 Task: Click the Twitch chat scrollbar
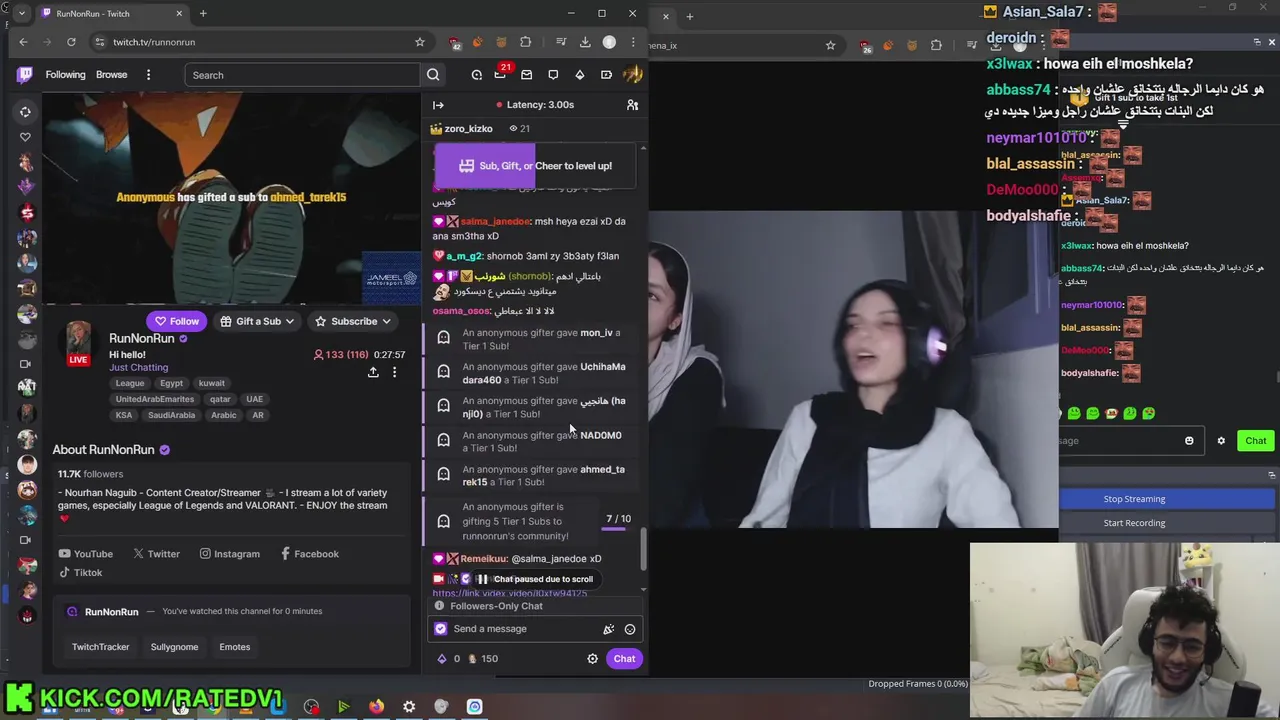643,548
